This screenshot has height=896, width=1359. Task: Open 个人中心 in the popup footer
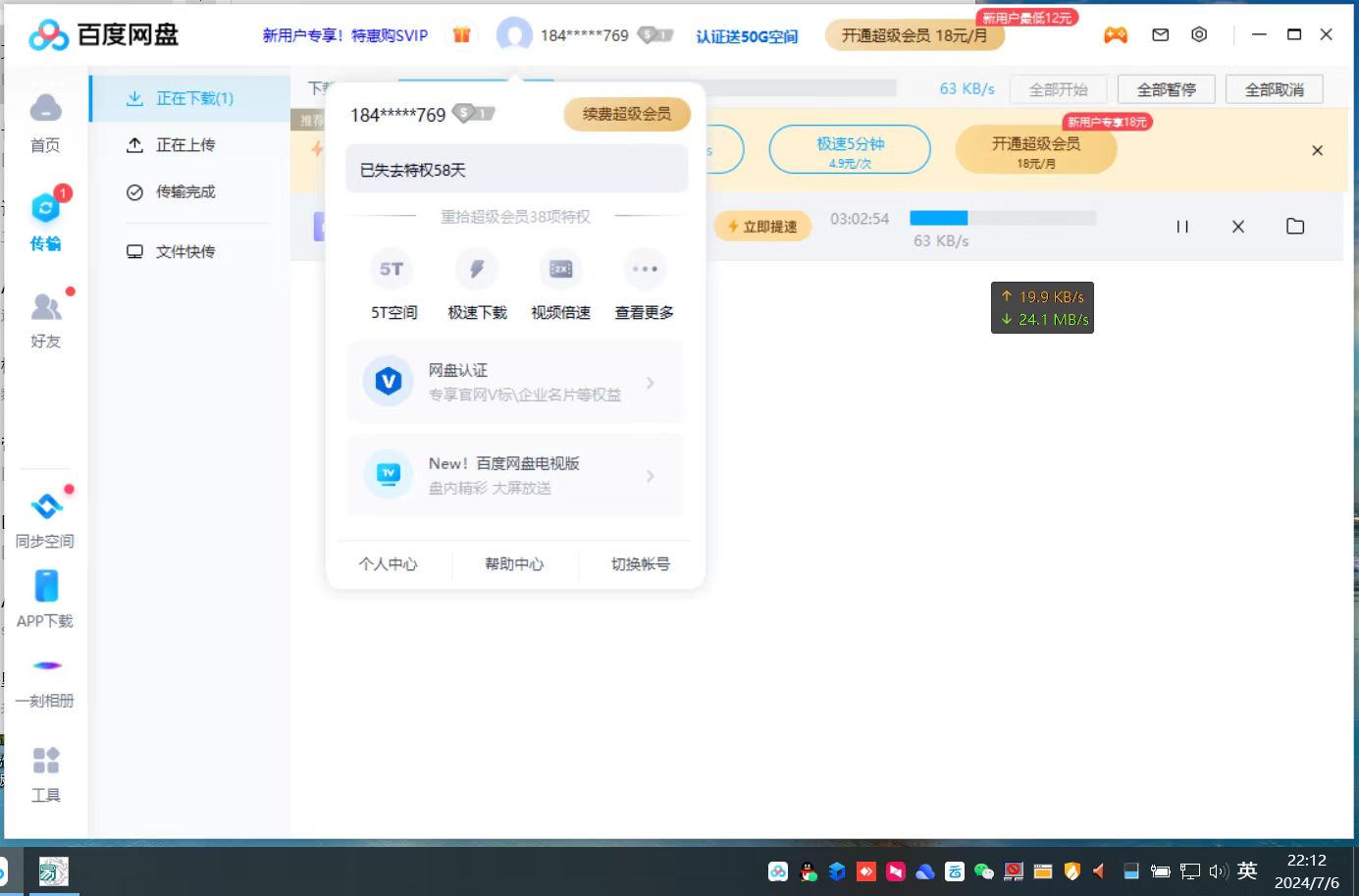[x=388, y=564]
